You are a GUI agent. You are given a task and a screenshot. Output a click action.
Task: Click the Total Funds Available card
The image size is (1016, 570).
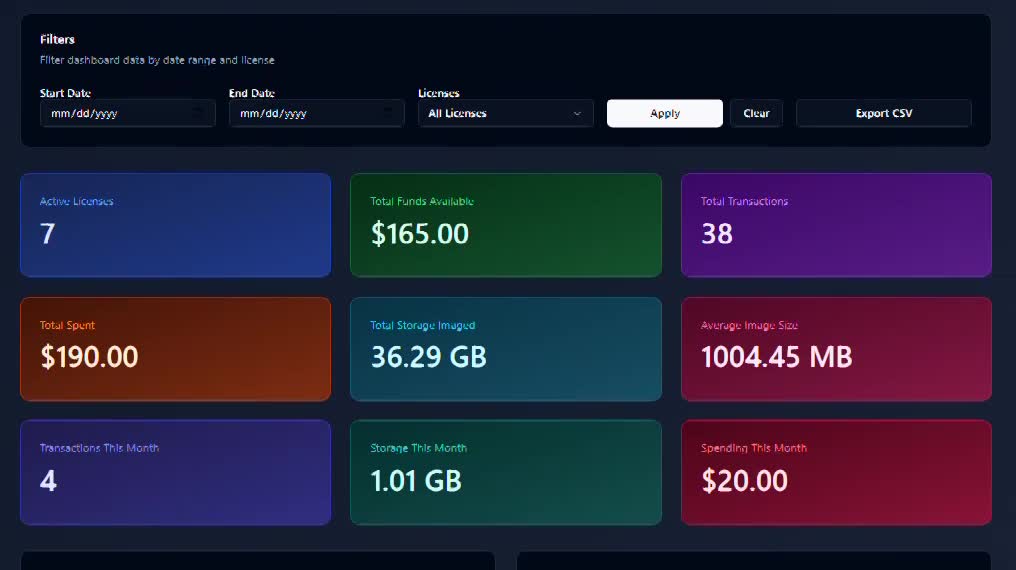[x=505, y=225]
